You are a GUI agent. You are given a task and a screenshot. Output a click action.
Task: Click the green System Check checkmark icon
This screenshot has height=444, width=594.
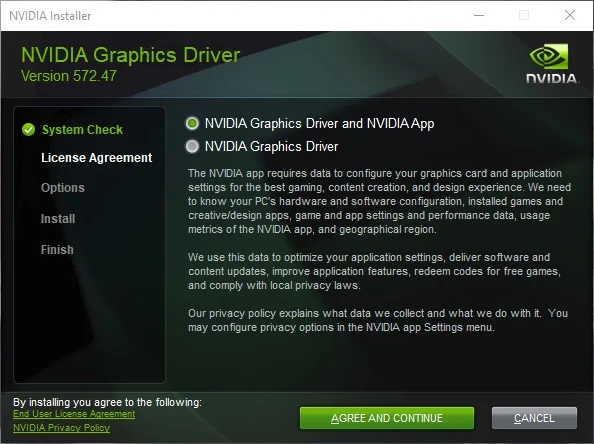pos(28,130)
